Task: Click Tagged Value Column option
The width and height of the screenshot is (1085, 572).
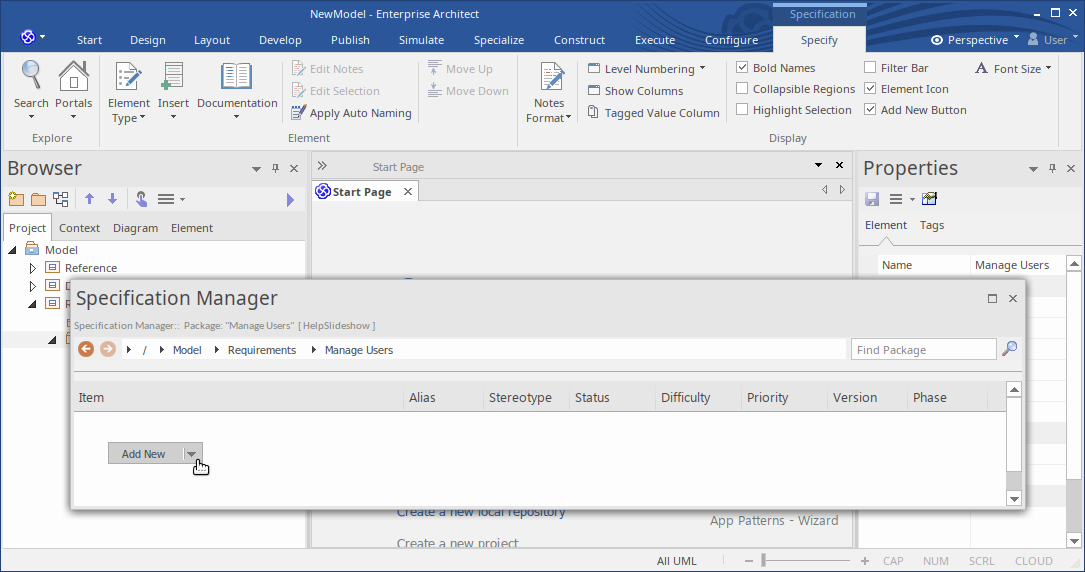Action: click(653, 113)
